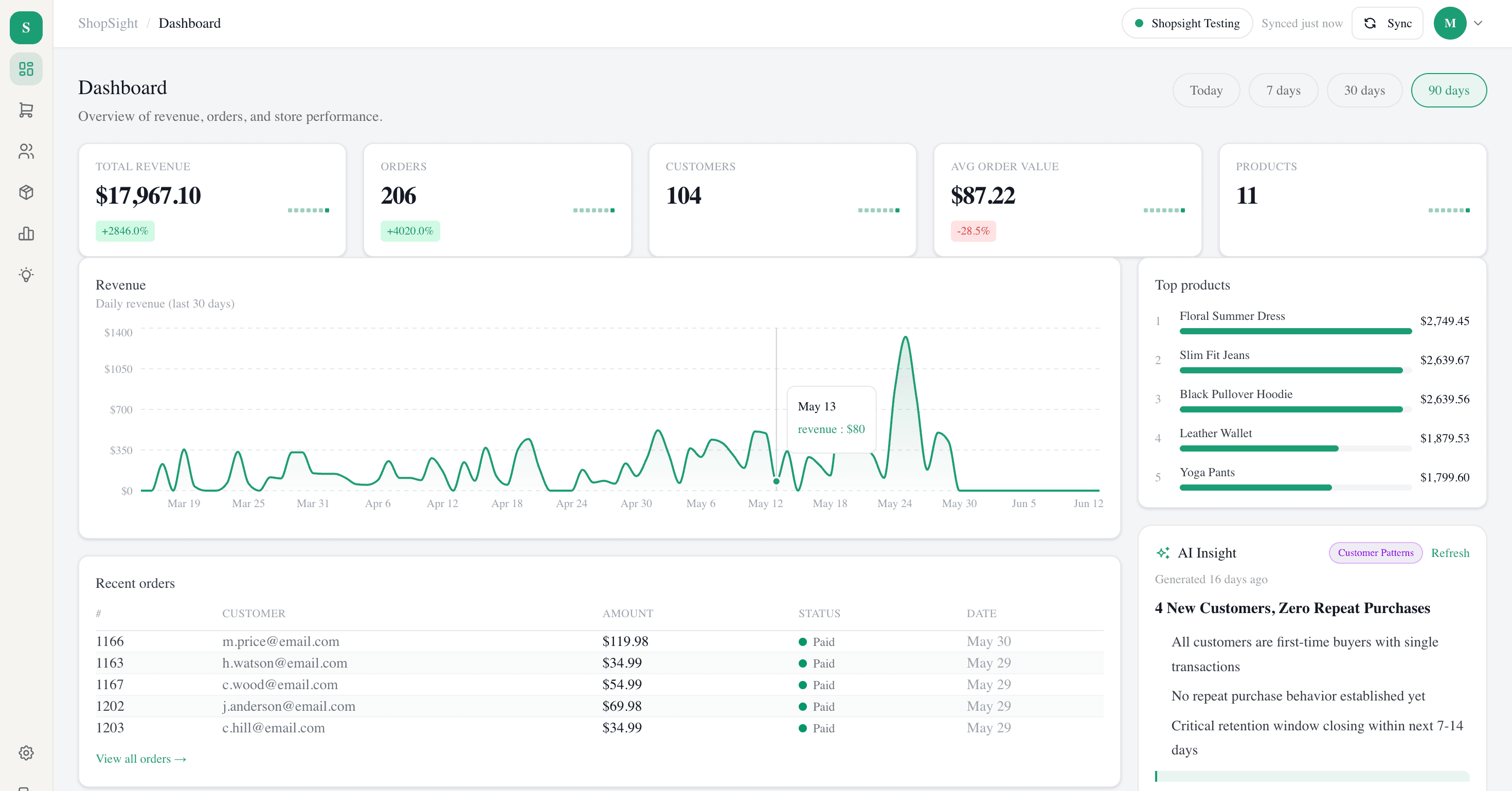
Task: Select the 7 days date range
Action: [x=1283, y=91]
